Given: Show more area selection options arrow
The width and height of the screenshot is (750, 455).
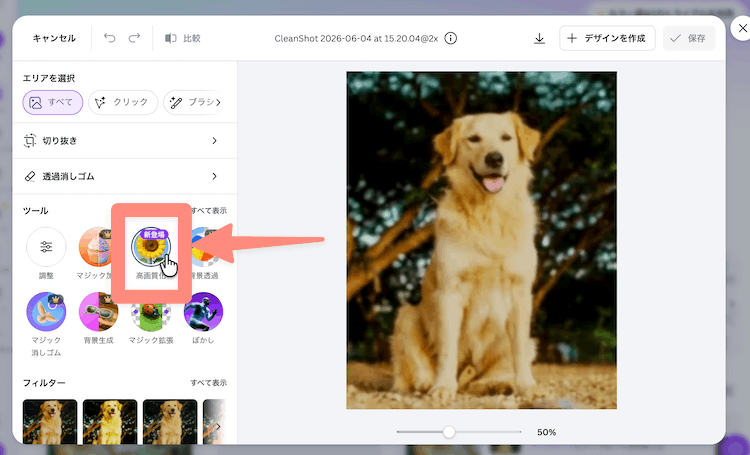Looking at the screenshot, I should point(218,102).
